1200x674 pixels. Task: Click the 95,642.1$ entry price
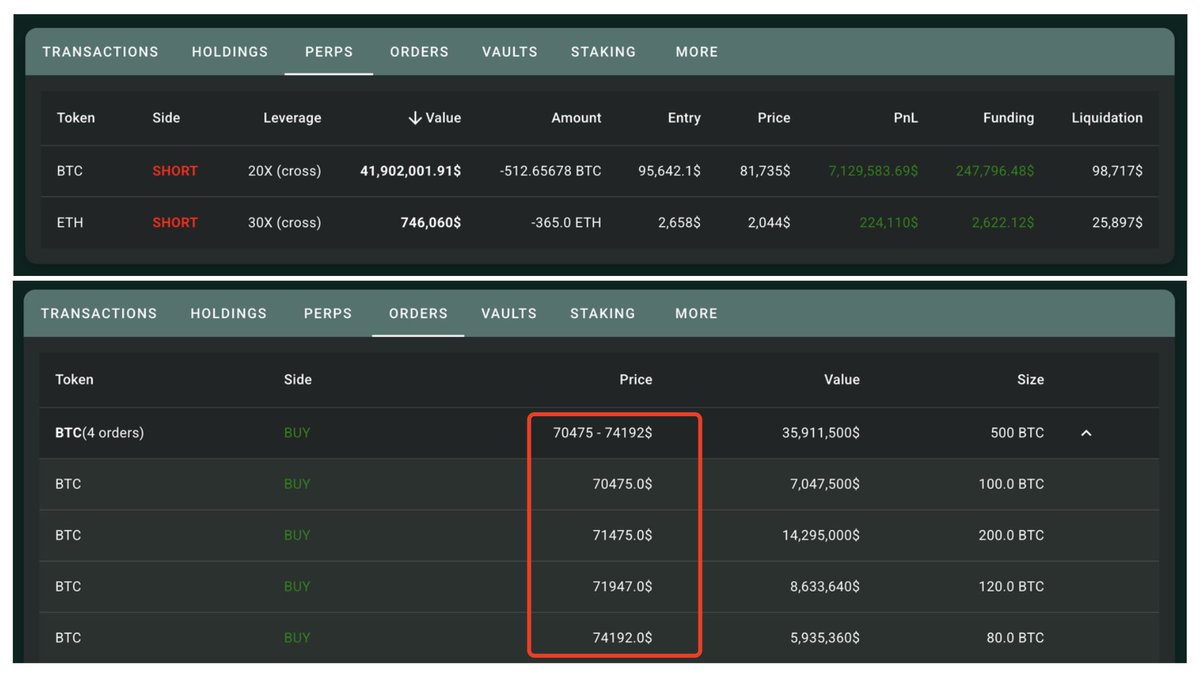(669, 171)
